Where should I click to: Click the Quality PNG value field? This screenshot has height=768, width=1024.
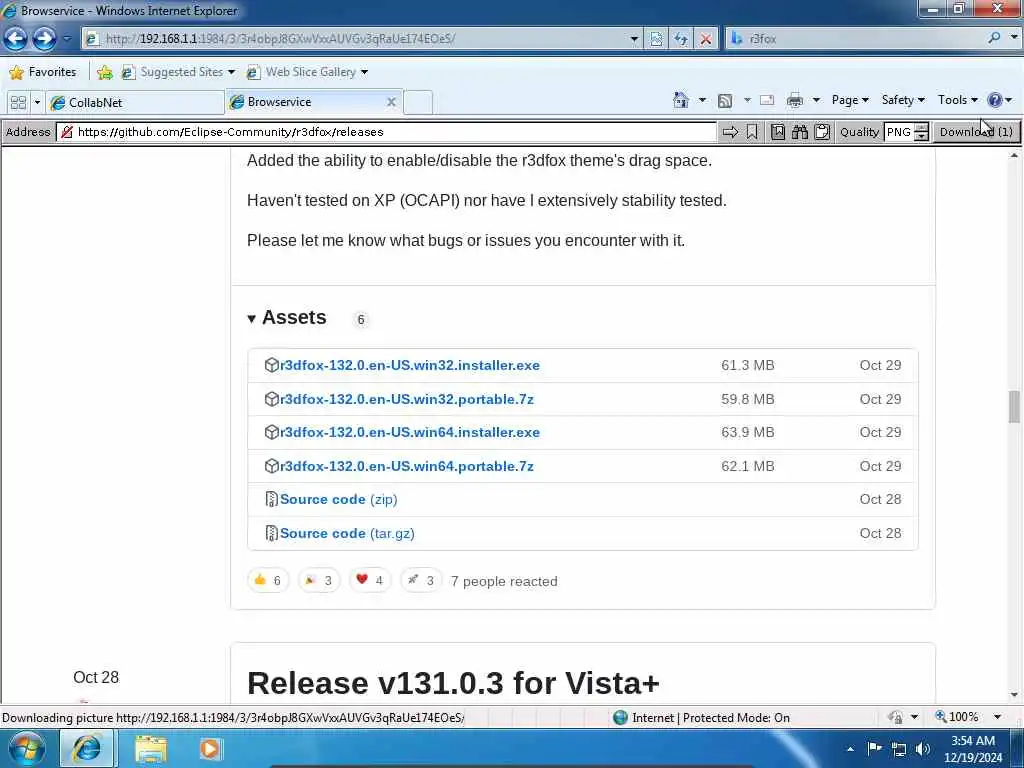click(899, 132)
